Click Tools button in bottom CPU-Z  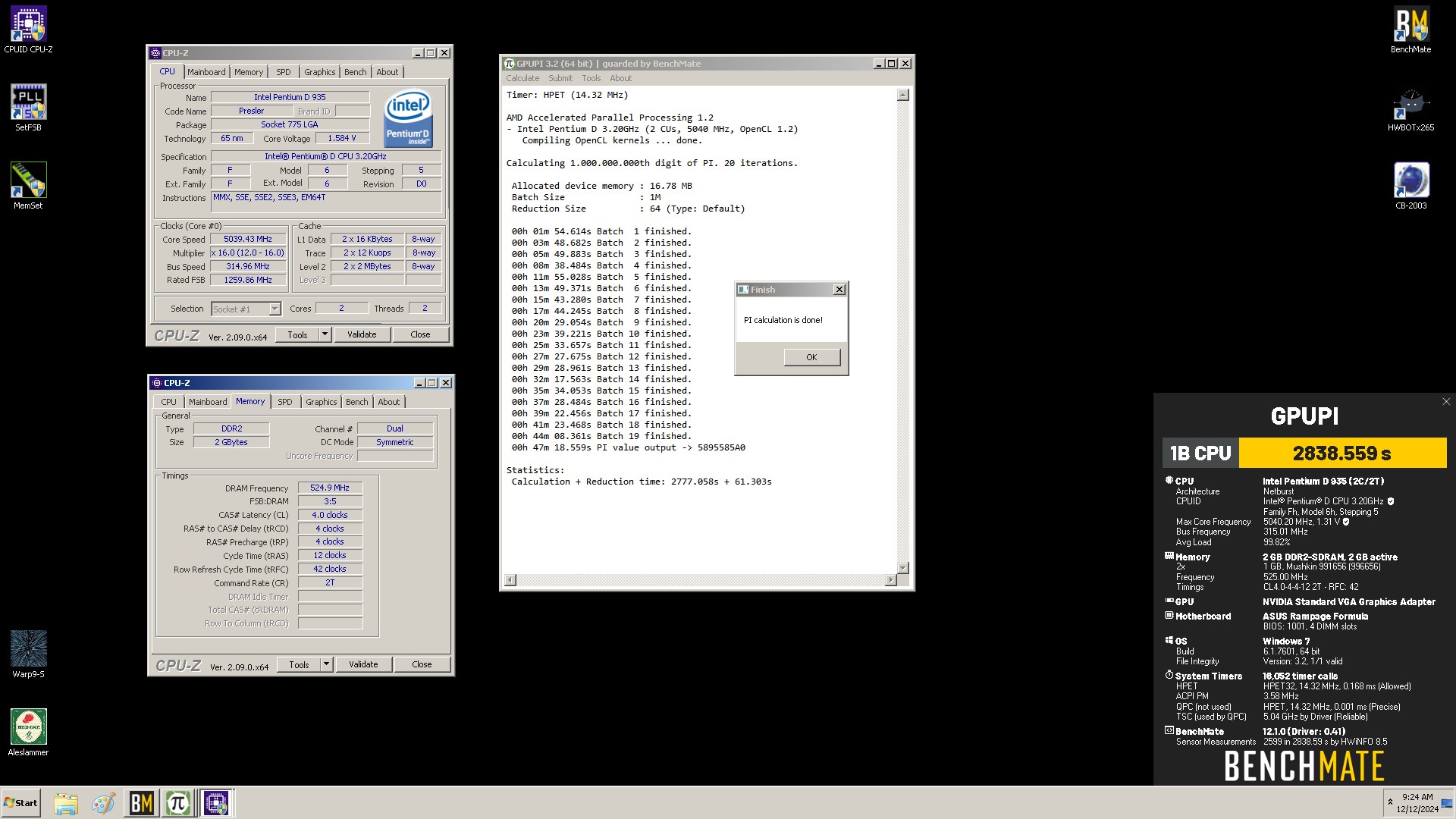(x=299, y=664)
